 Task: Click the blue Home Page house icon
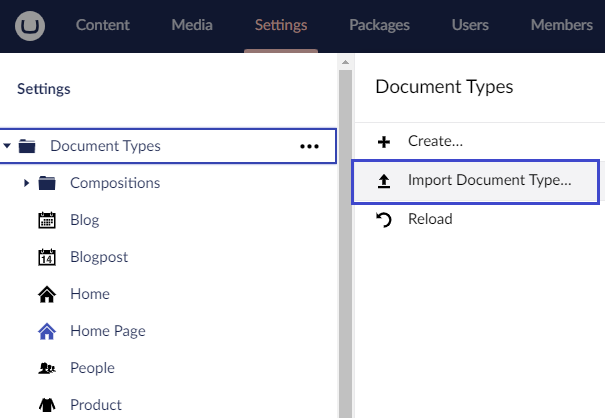[47, 331]
